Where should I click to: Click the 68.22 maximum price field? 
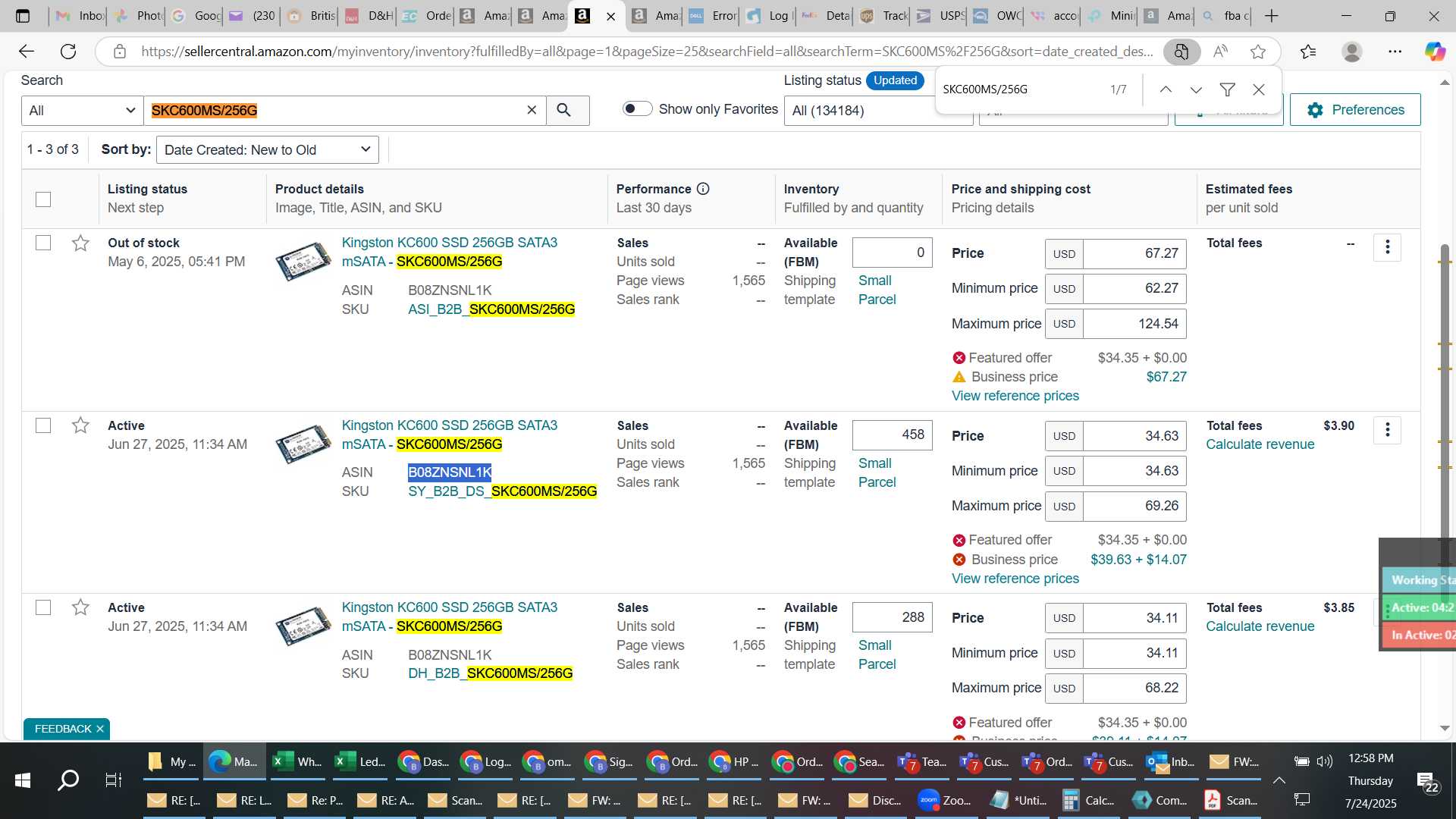pyautogui.click(x=1134, y=688)
